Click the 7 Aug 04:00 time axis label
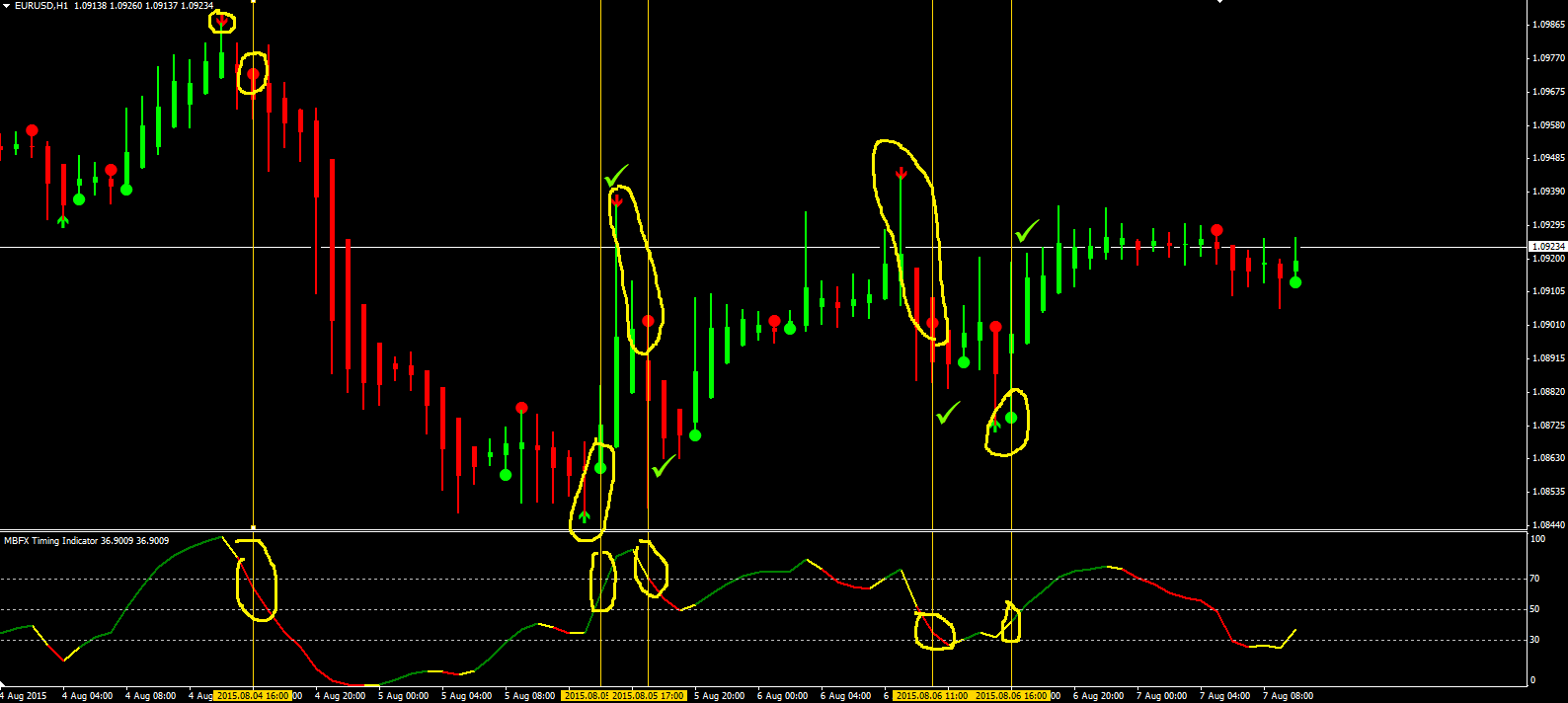1568x703 pixels. pos(1224,696)
